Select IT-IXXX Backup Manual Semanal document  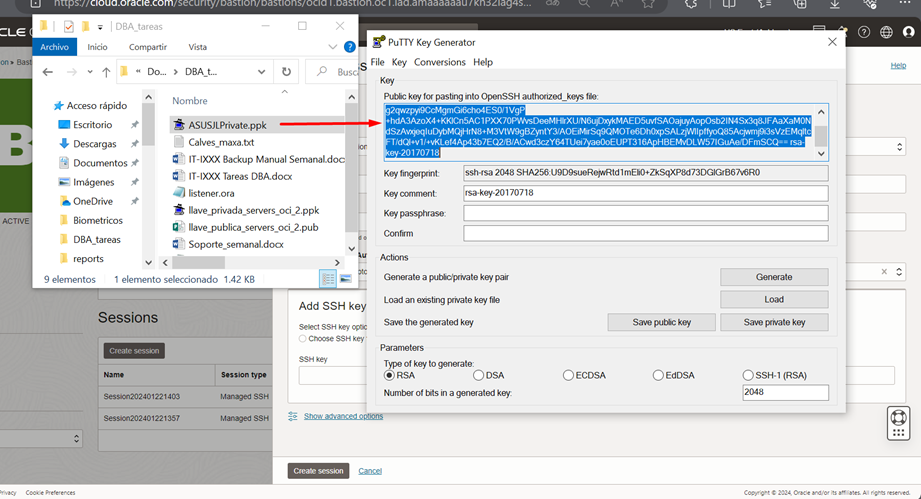point(258,159)
